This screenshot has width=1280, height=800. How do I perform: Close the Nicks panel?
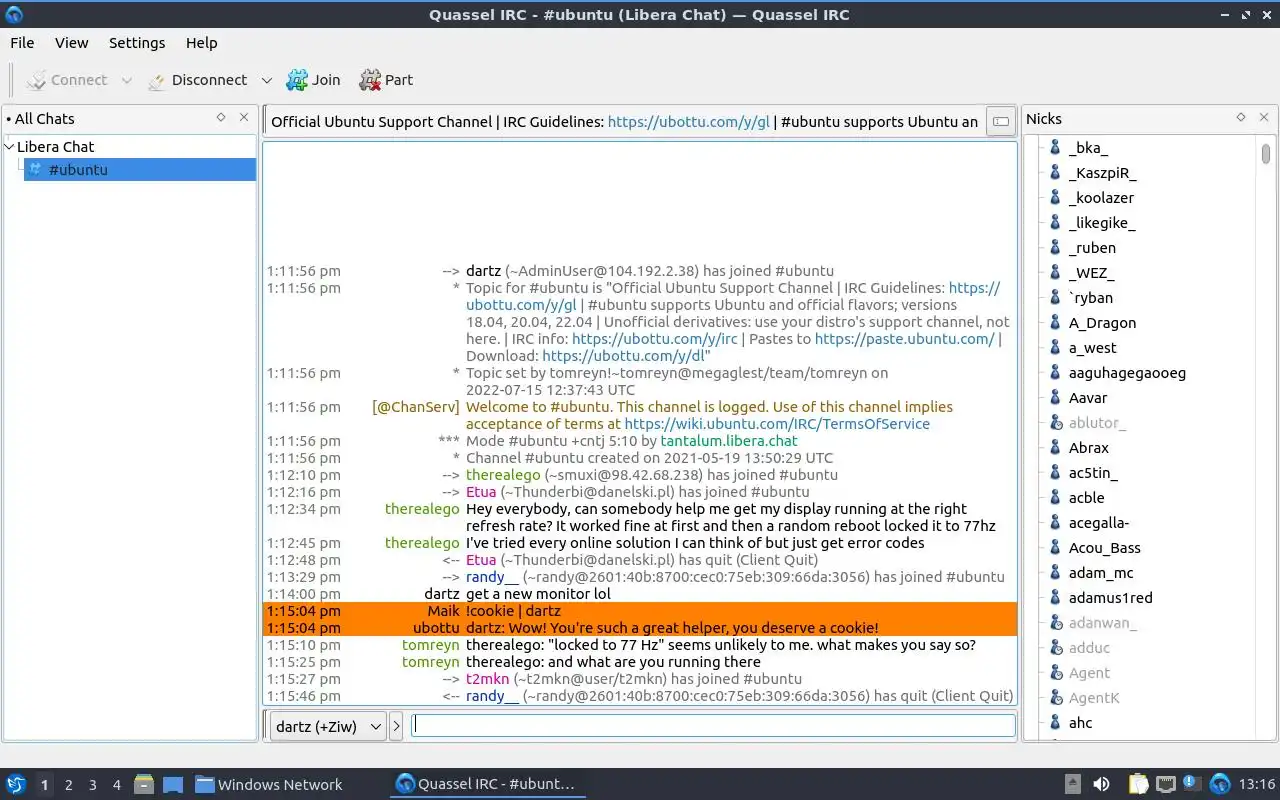1264,118
